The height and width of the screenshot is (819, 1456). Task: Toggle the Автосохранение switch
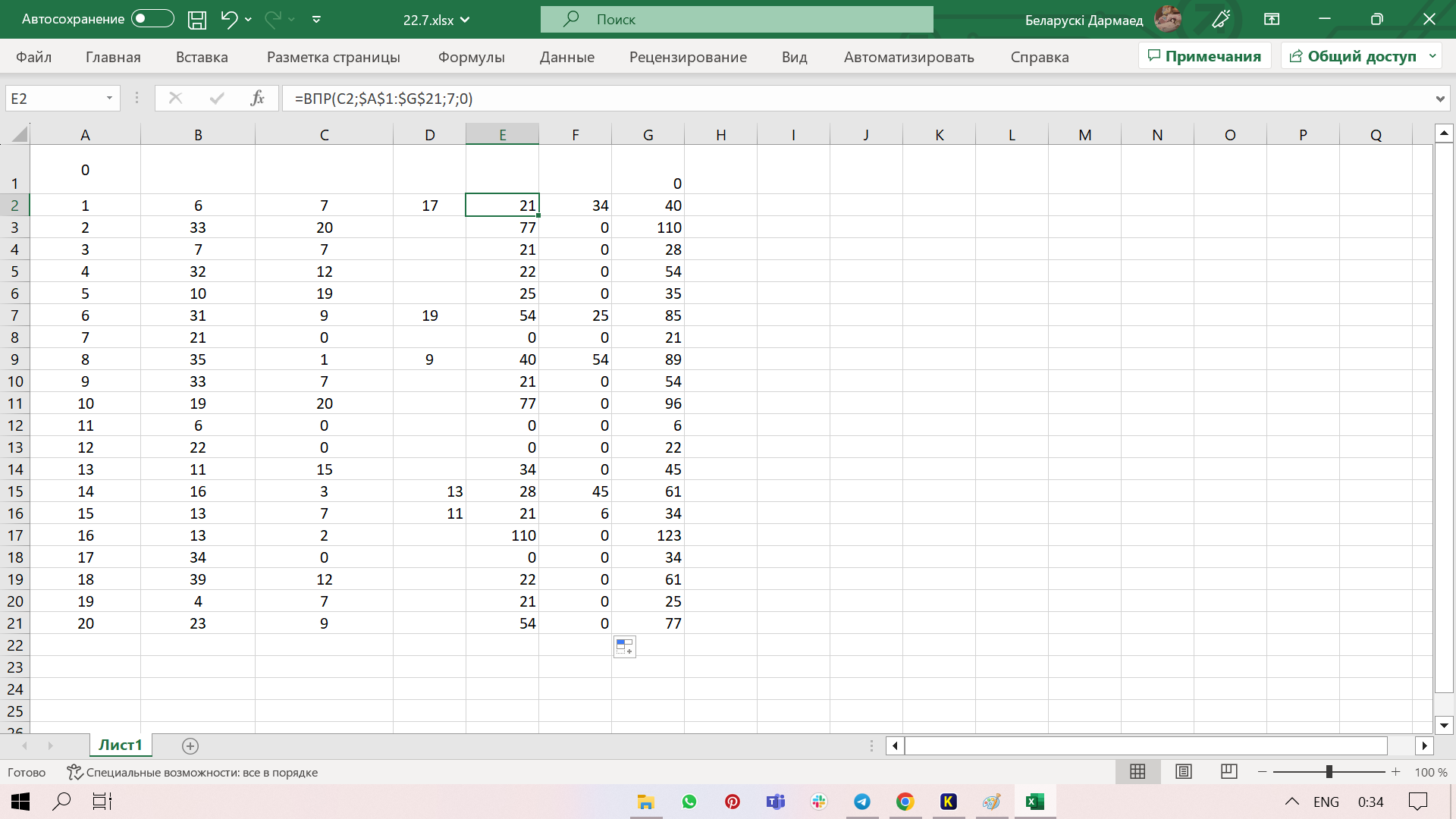pos(152,19)
